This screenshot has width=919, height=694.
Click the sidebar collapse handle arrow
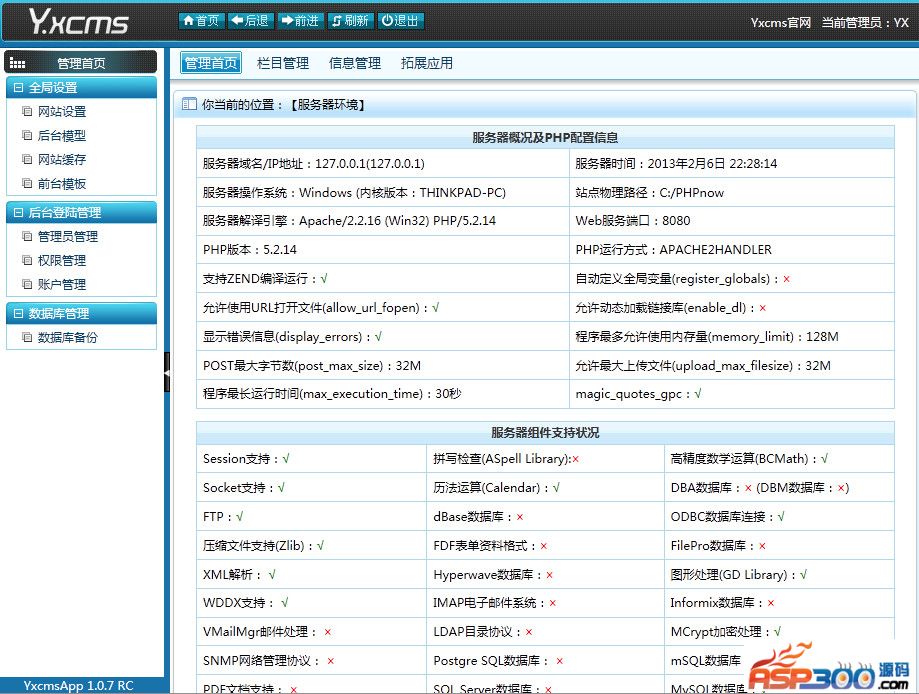click(167, 372)
